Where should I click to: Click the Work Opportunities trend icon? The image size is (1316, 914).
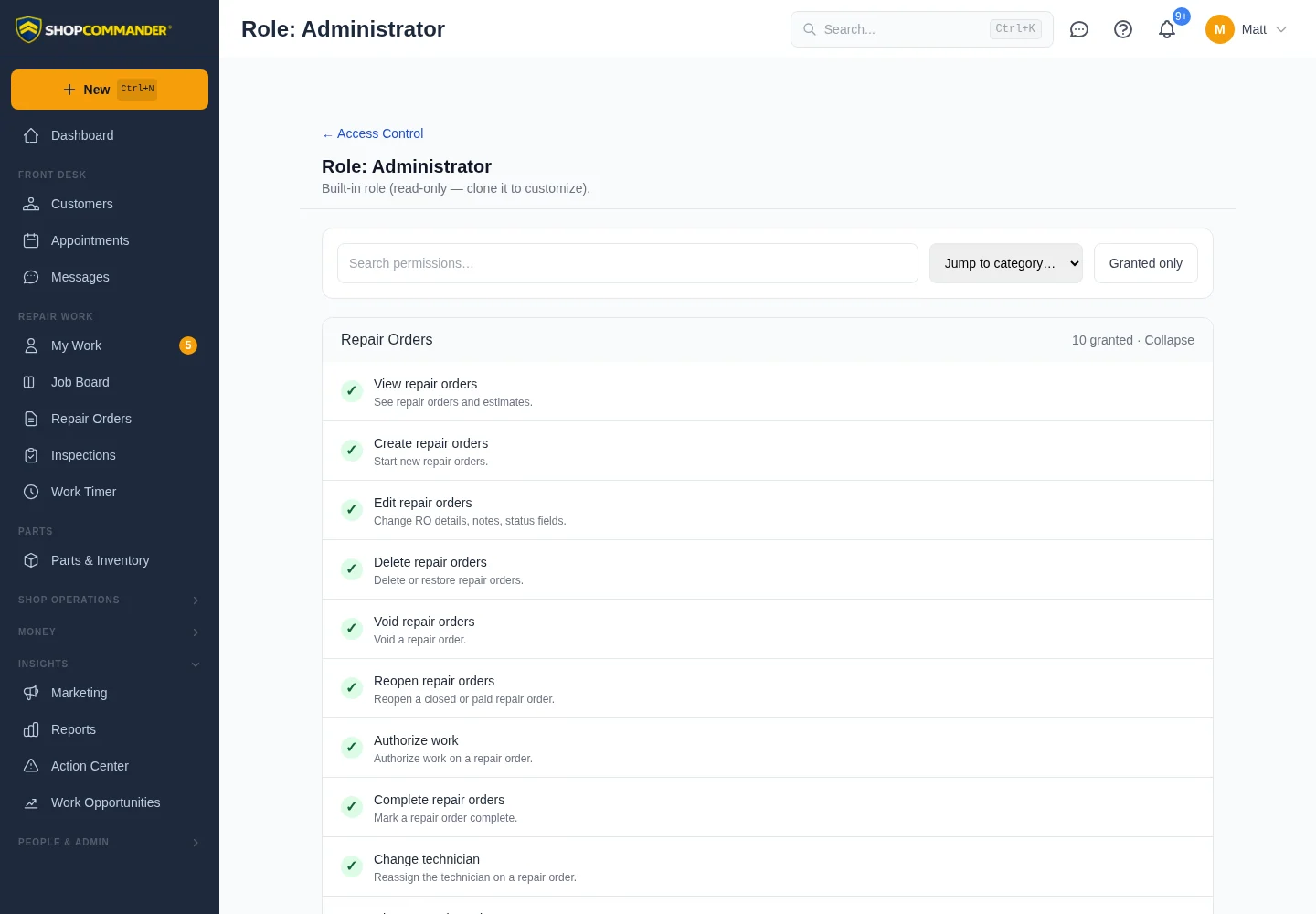tap(31, 802)
